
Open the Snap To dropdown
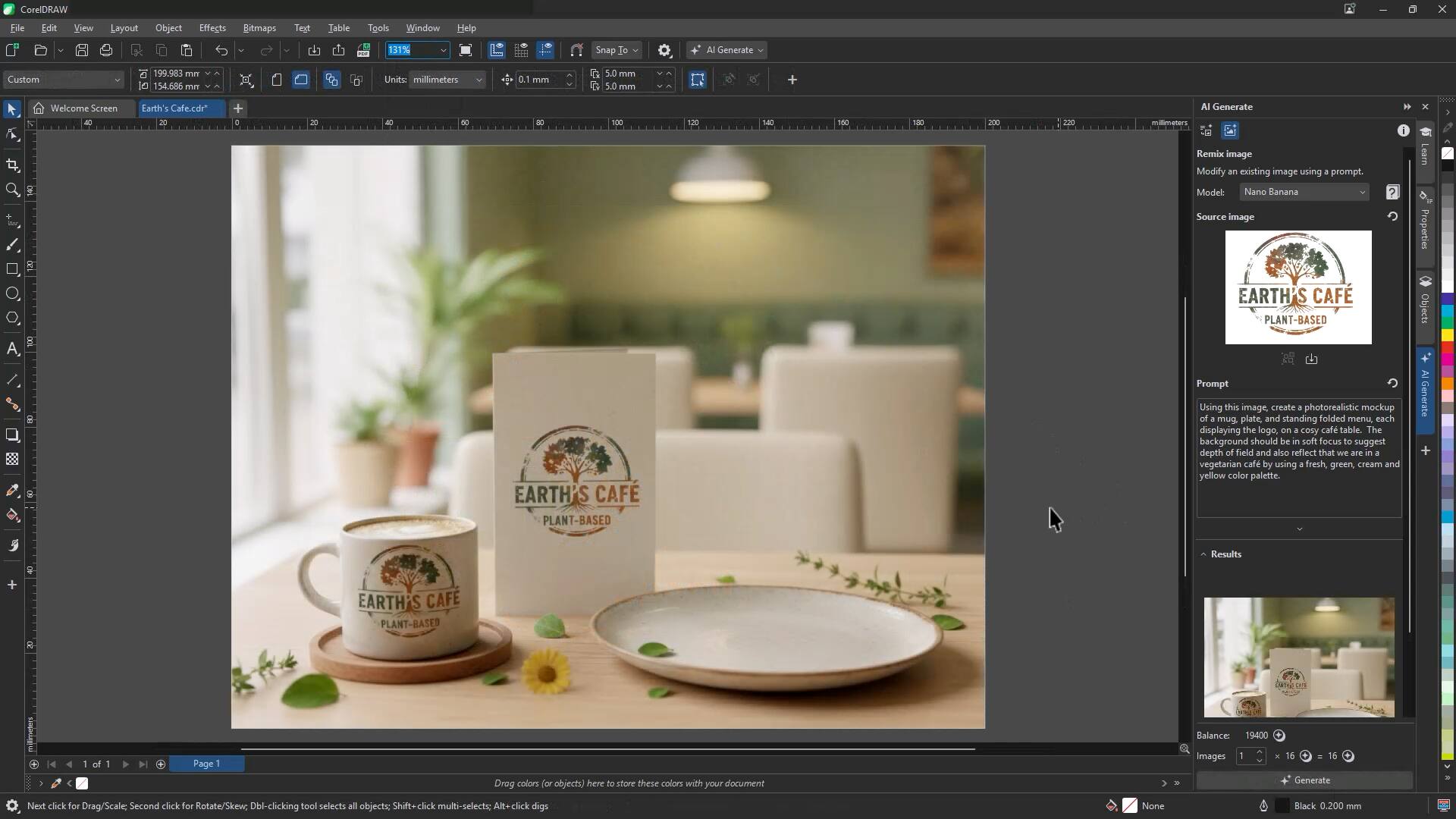click(617, 50)
